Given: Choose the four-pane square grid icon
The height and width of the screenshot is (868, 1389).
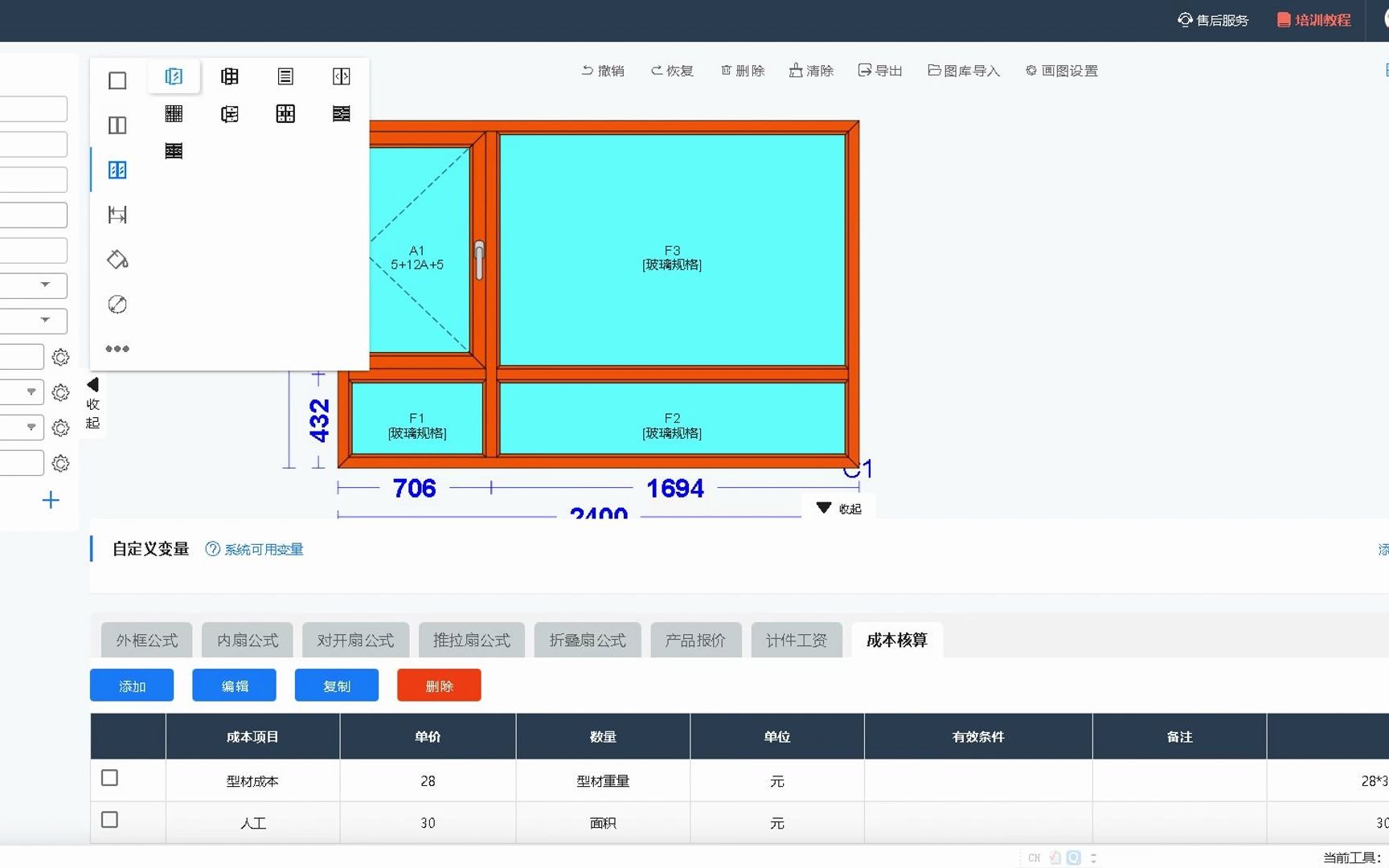Looking at the screenshot, I should pos(285,113).
